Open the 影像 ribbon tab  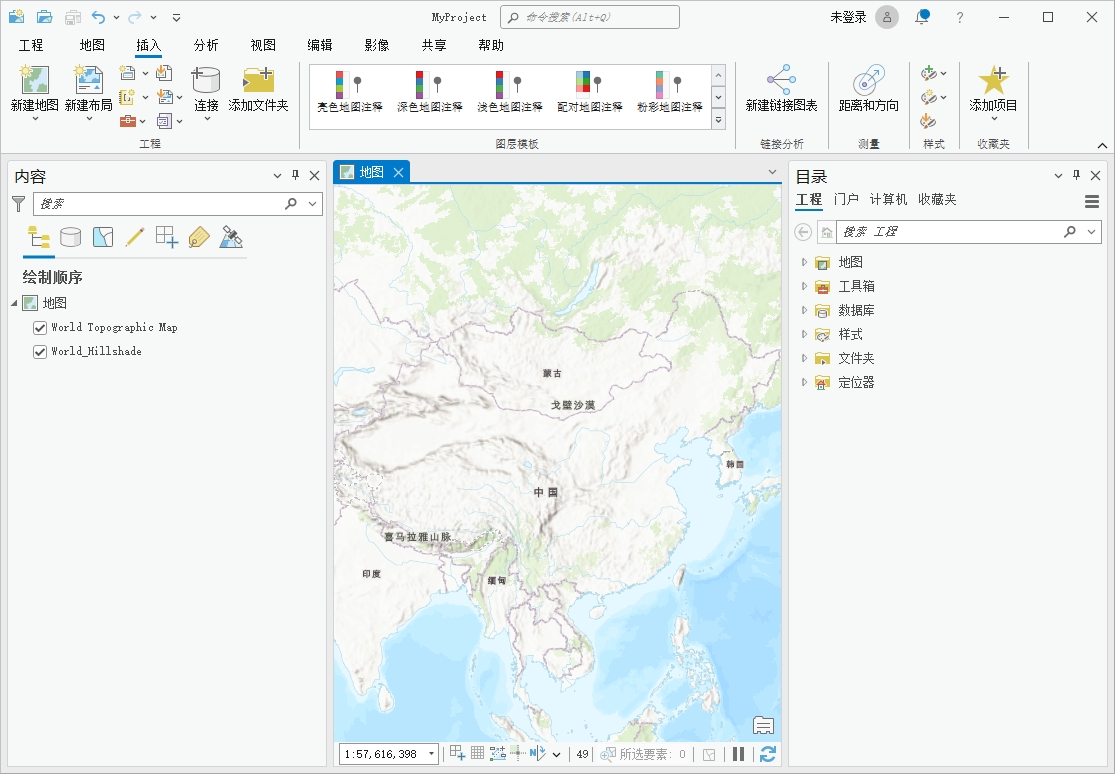pos(376,46)
